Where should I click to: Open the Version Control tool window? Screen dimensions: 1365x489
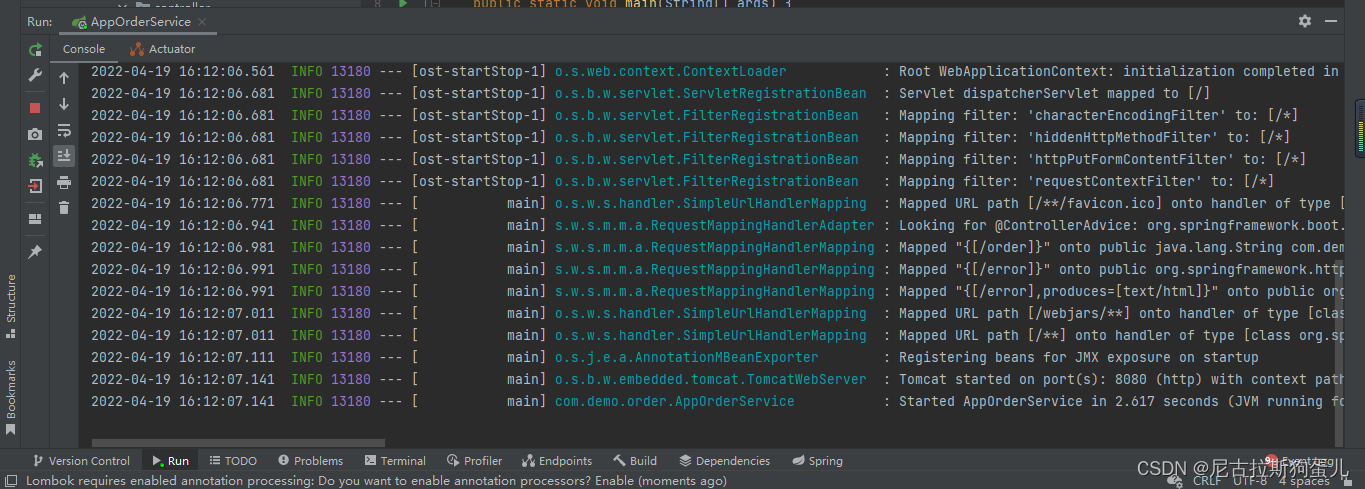[x=82, y=461]
